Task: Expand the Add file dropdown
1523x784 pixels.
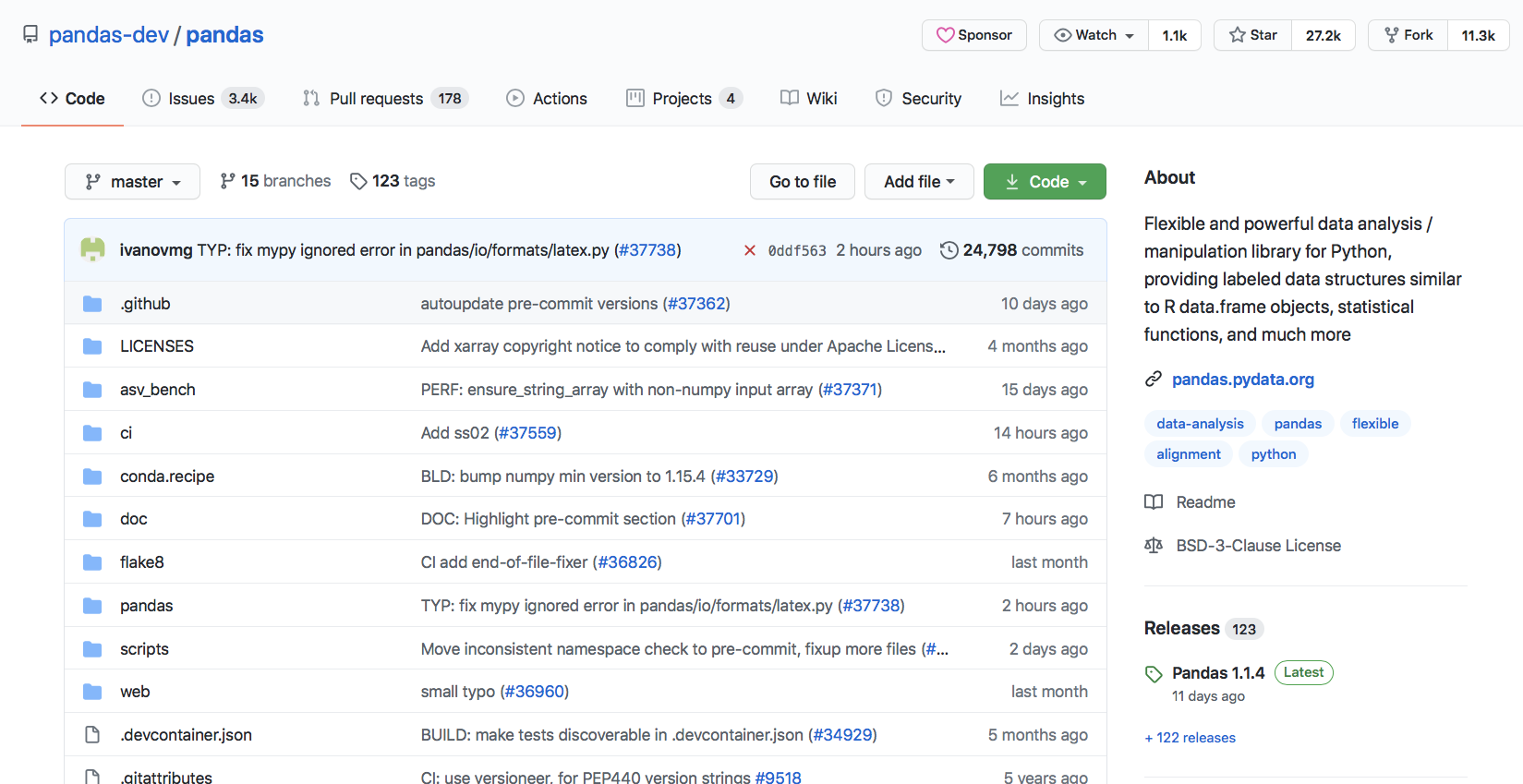Action: pos(919,182)
